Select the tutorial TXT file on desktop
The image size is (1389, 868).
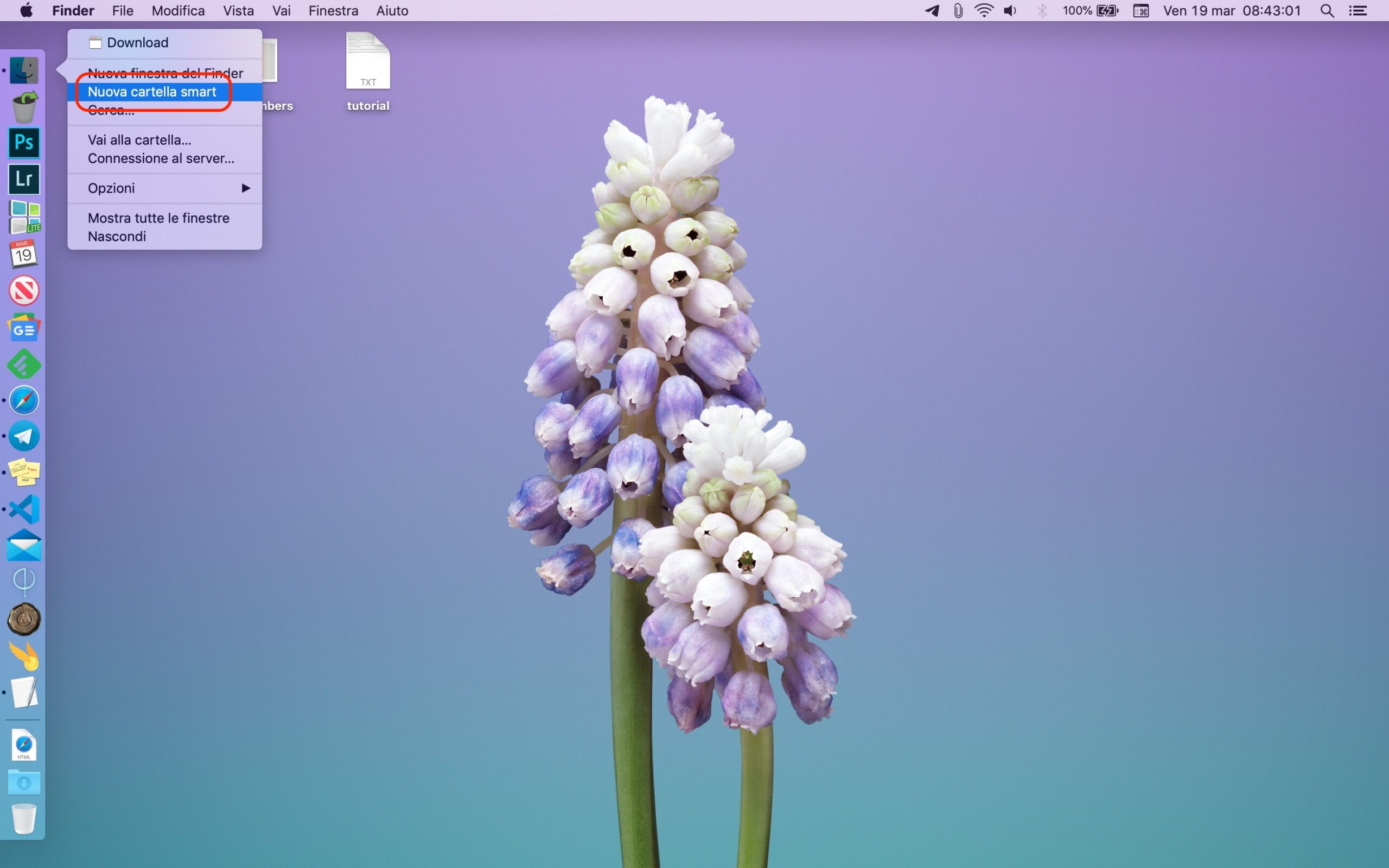[x=368, y=62]
